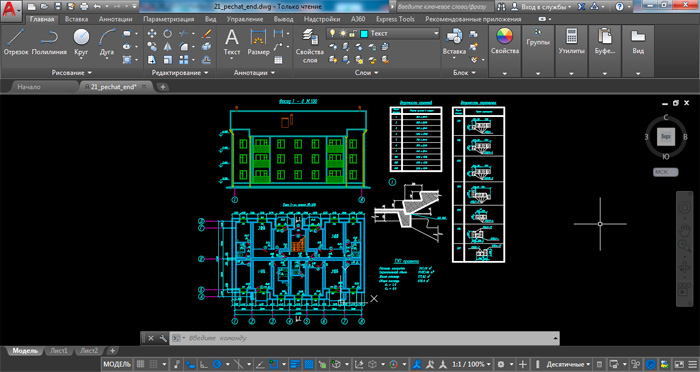Click the AutoCAD application menu button
Screen dimensions: 700x372
click(x=11, y=11)
